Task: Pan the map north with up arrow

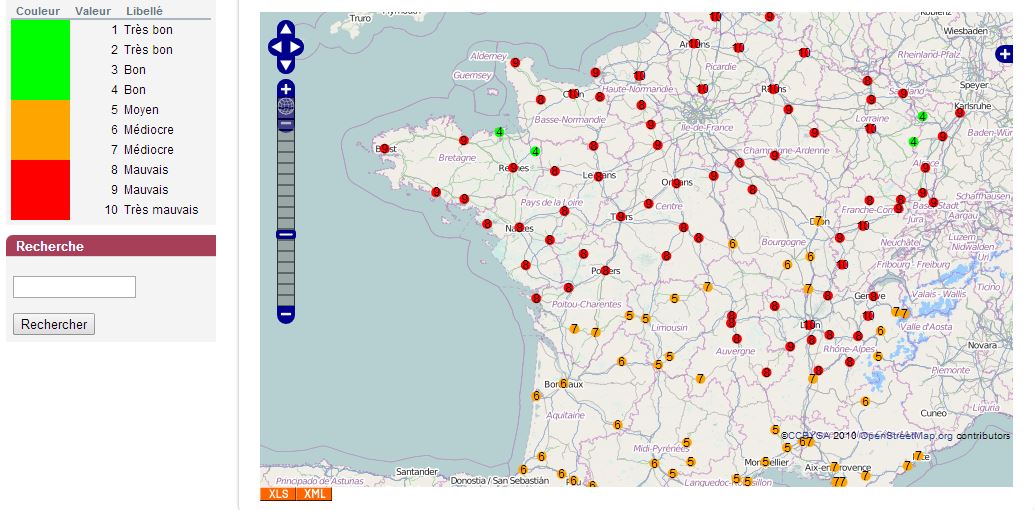Action: click(x=286, y=29)
